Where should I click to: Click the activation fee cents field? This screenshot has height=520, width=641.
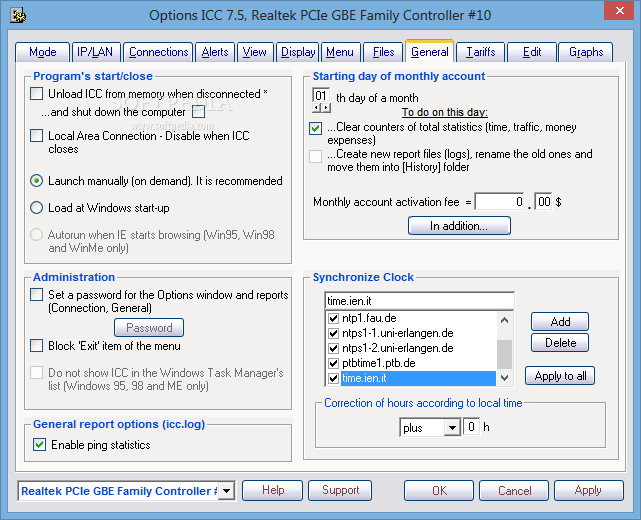tap(543, 202)
